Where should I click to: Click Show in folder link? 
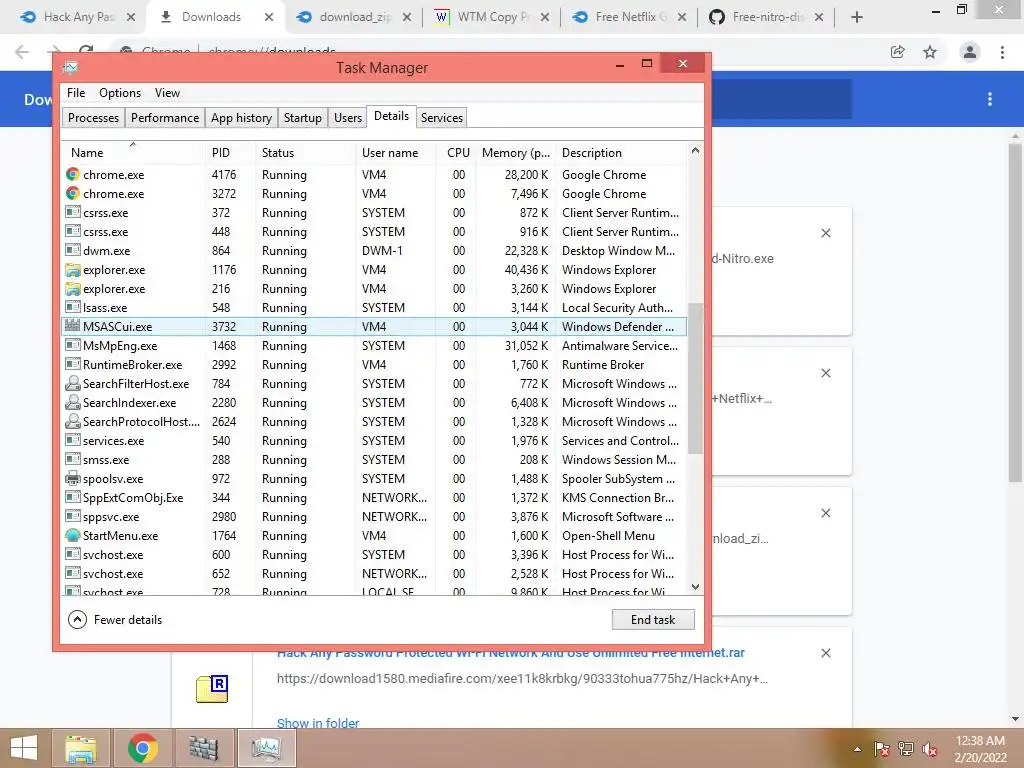(x=318, y=723)
